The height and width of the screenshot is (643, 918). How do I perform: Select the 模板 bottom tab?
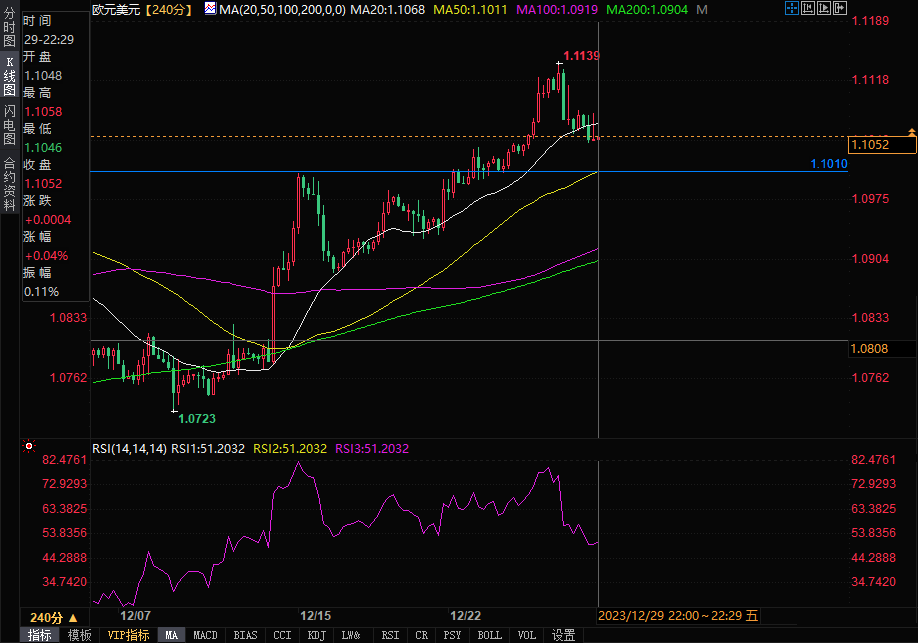80,635
